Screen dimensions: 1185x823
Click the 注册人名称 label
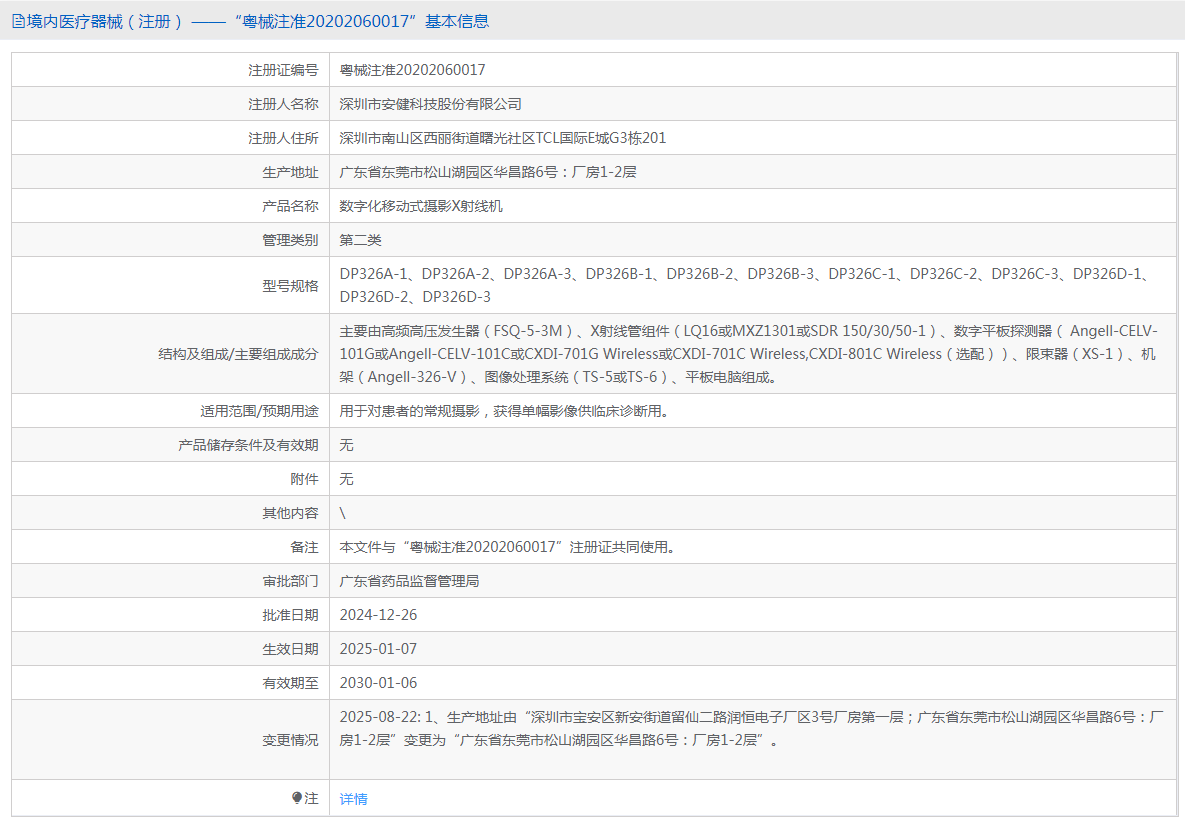pyautogui.click(x=283, y=104)
